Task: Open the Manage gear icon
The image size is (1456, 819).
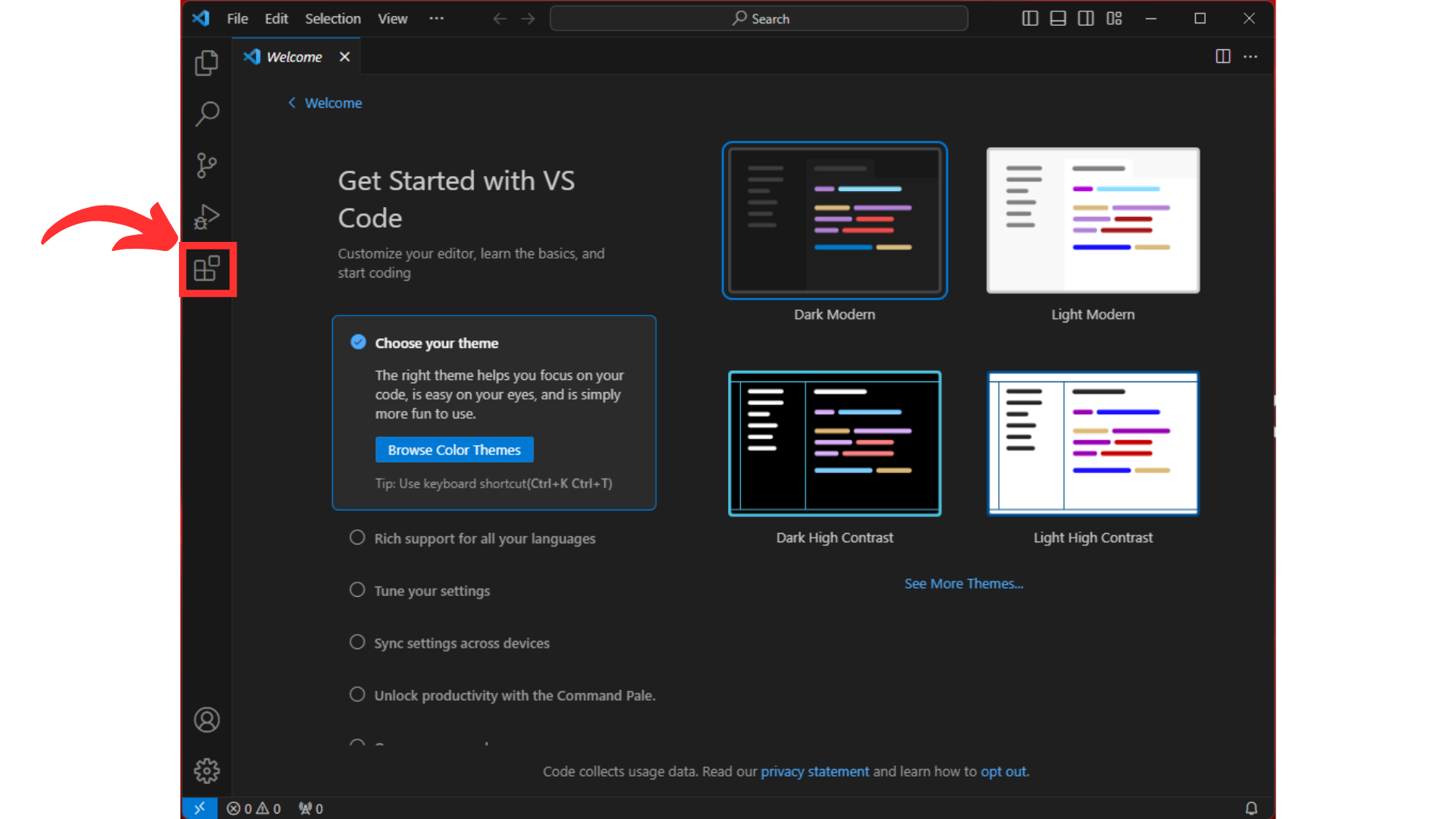Action: pyautogui.click(x=206, y=771)
